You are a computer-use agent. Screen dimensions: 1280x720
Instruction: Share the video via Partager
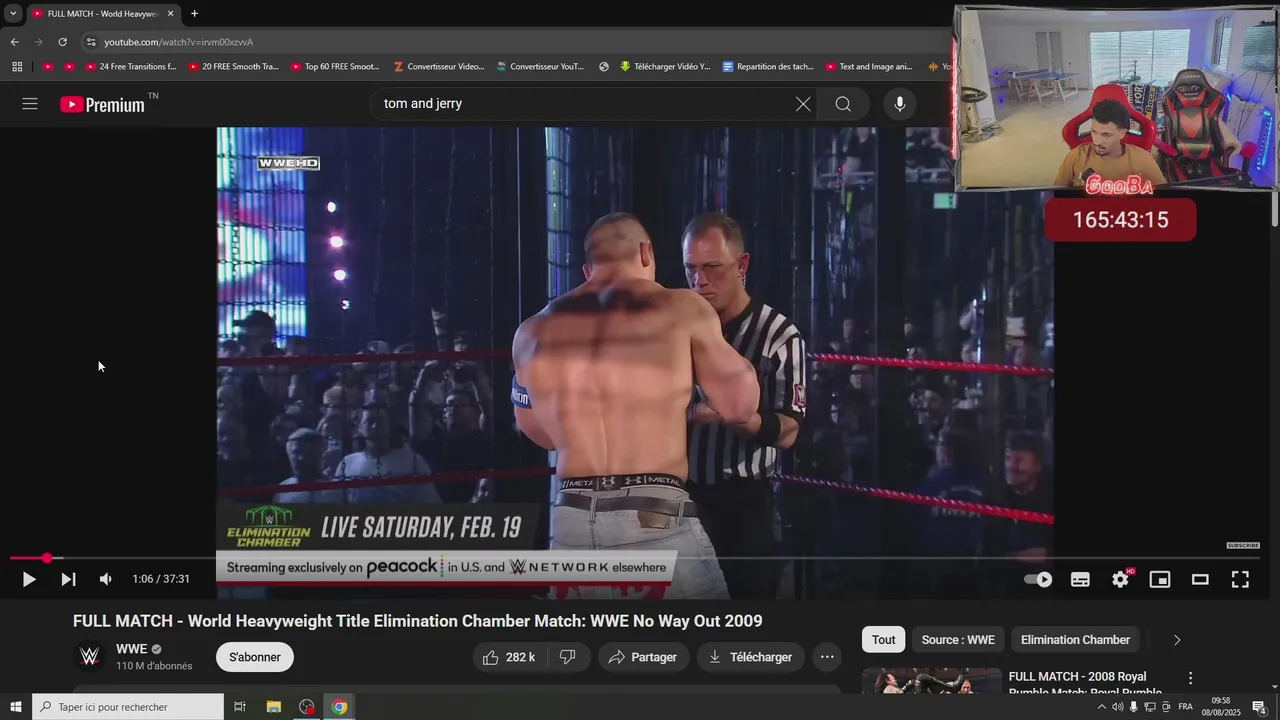tap(642, 657)
